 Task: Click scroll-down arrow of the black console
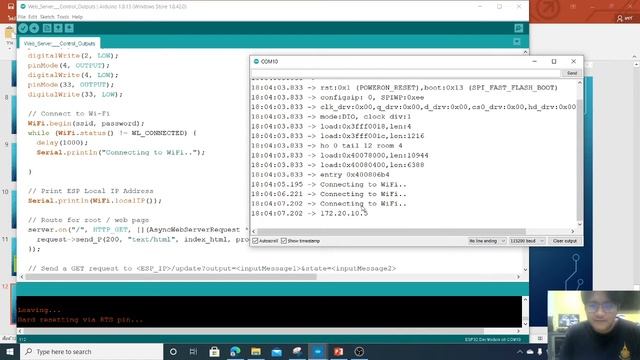pyautogui.click(x=525, y=323)
